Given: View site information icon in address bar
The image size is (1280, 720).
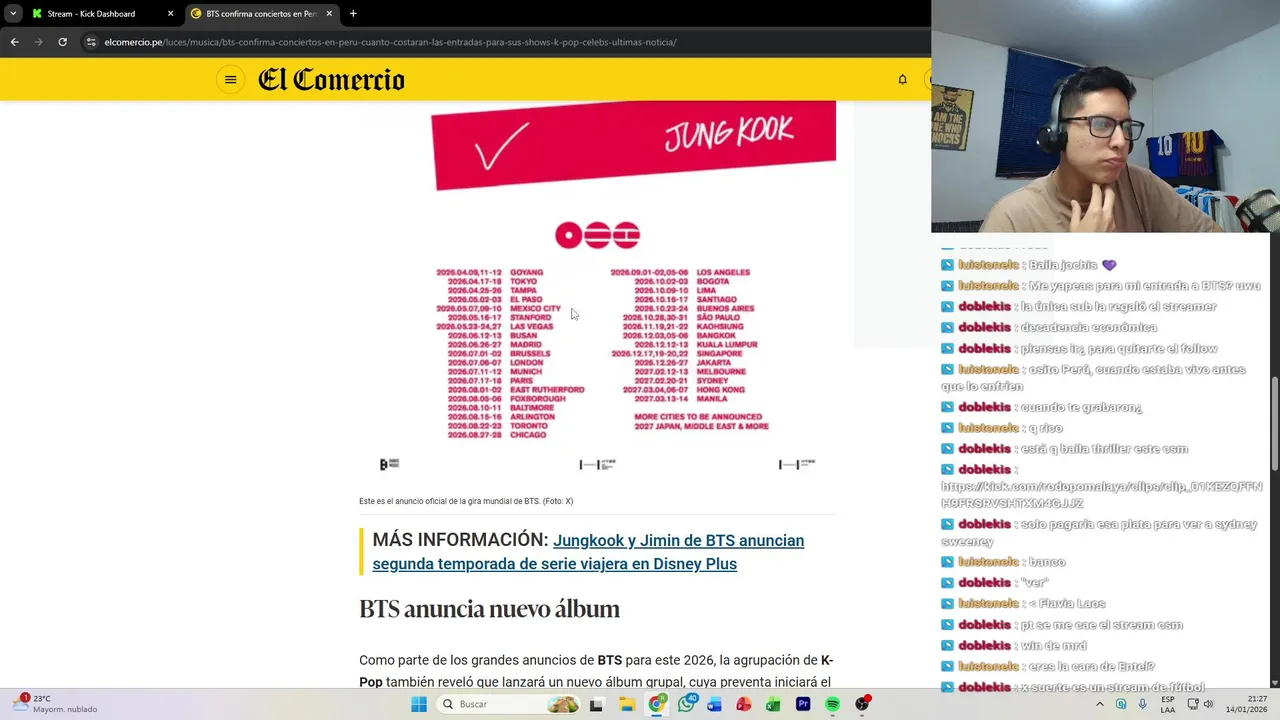Looking at the screenshot, I should 91,42.
